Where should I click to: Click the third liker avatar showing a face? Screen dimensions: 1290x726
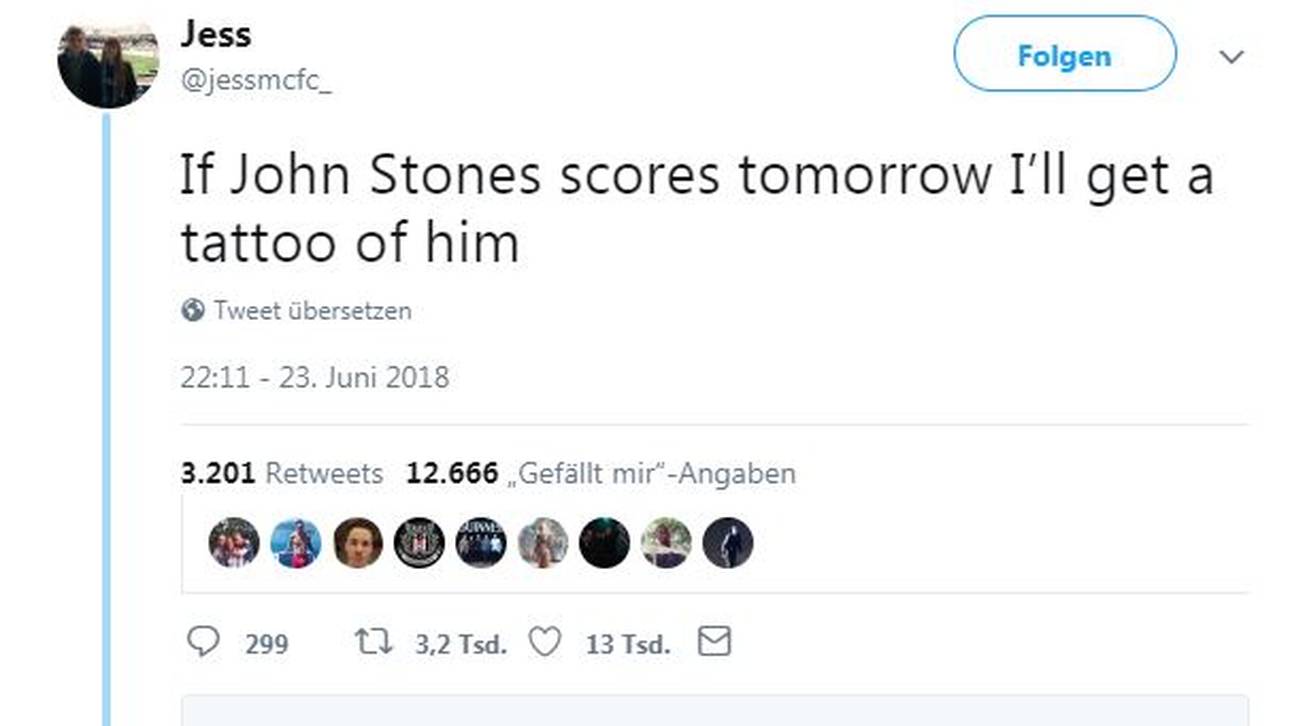point(358,543)
